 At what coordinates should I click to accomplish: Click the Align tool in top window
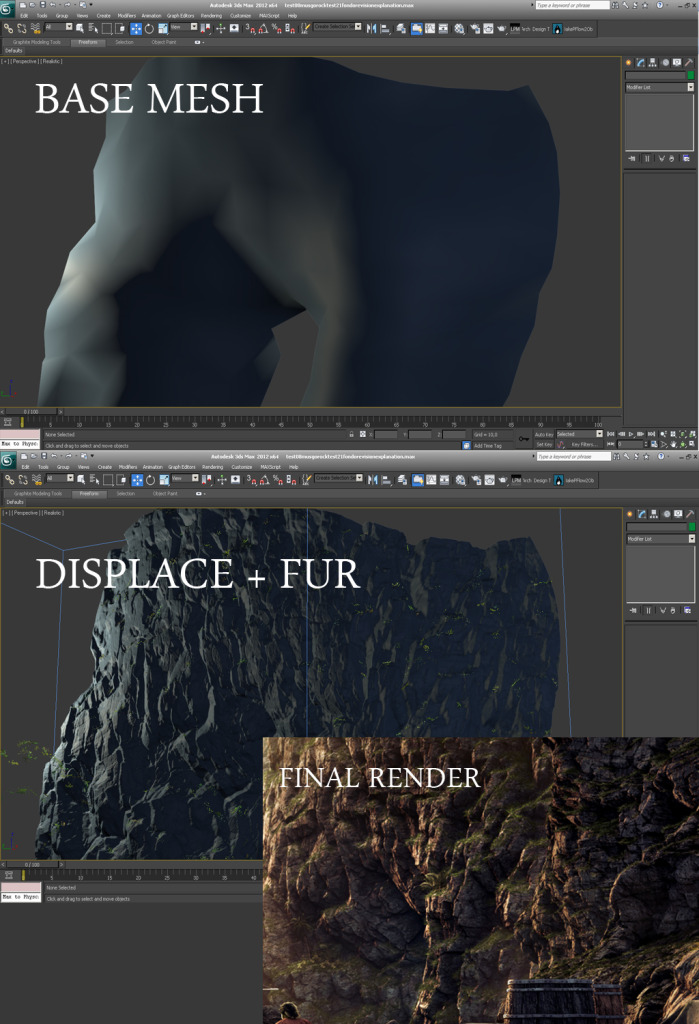click(385, 28)
